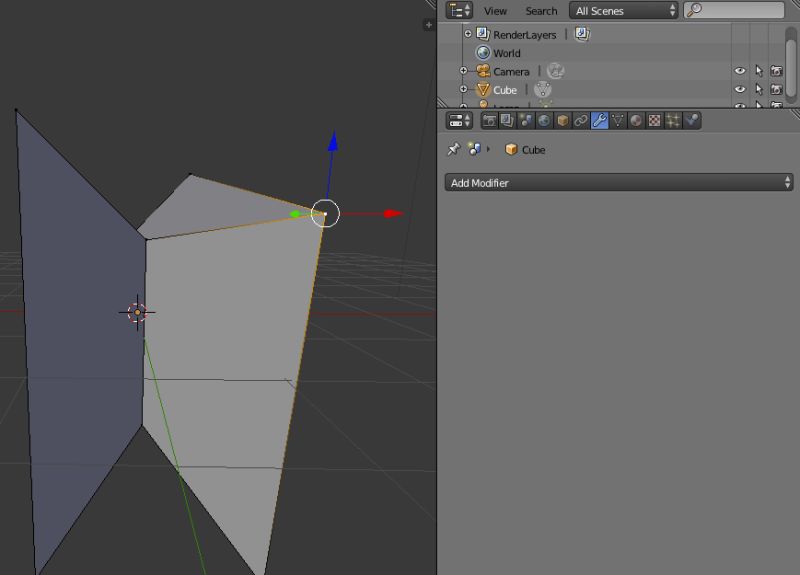Open the Particles properties tab

[x=673, y=121]
